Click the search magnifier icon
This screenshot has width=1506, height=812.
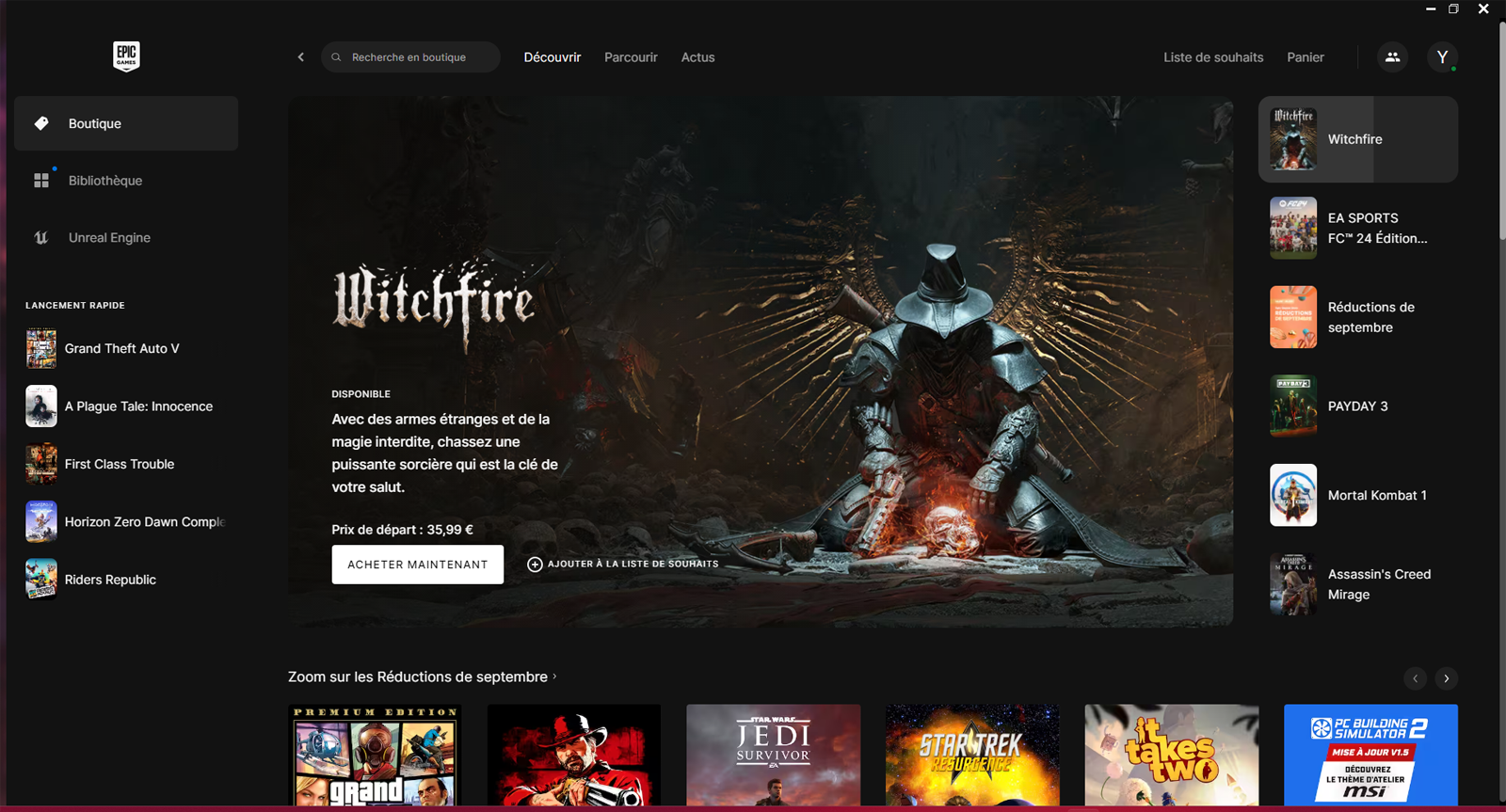(x=336, y=57)
